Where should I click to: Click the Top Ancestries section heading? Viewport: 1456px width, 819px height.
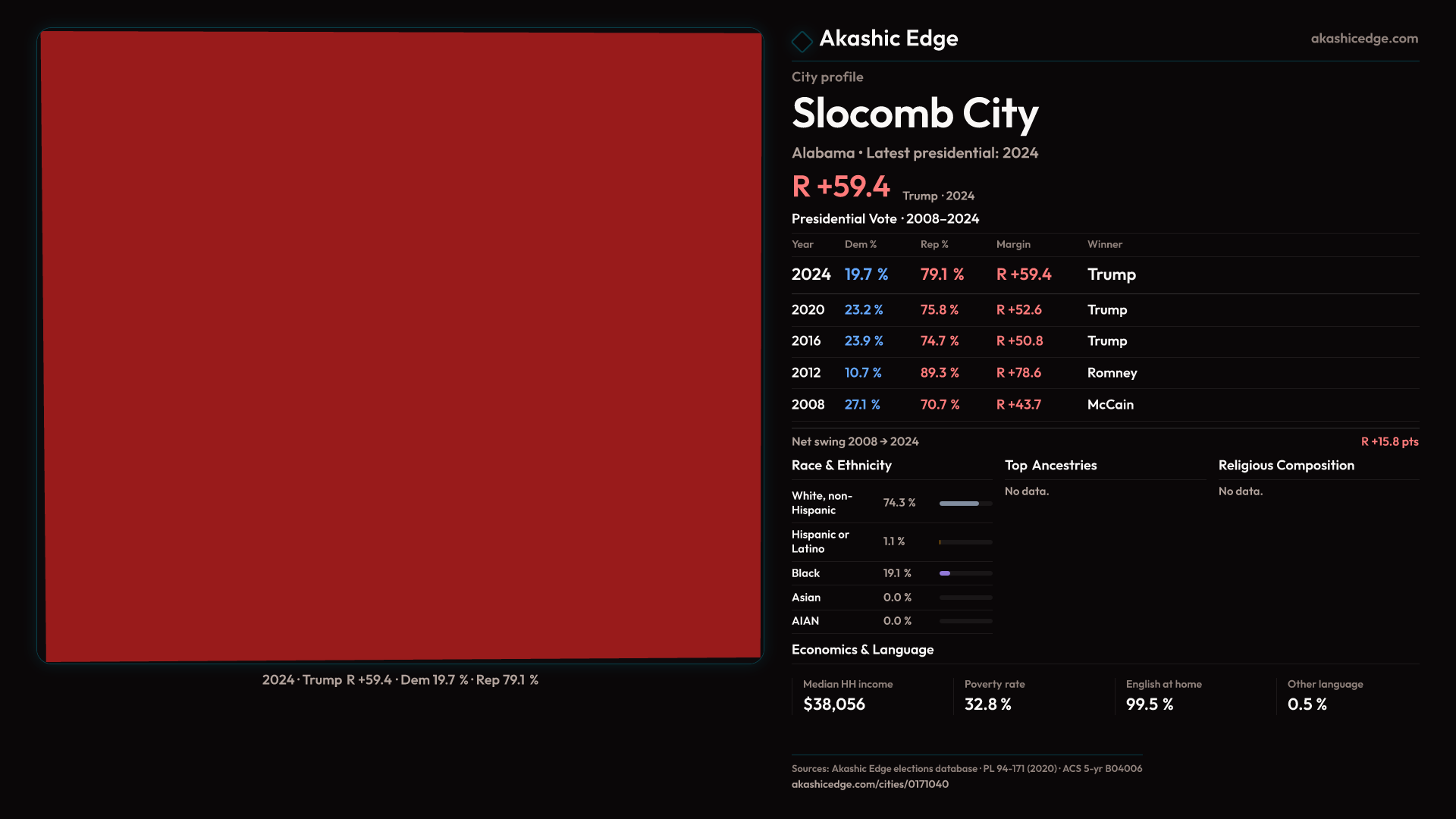1050,466
